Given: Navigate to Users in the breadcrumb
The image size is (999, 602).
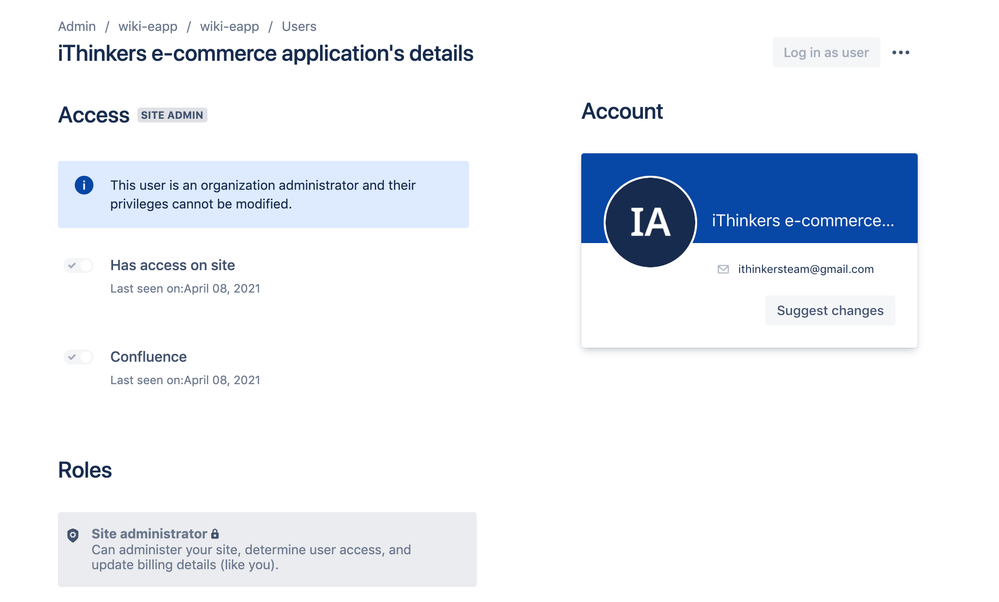Looking at the screenshot, I should point(299,27).
